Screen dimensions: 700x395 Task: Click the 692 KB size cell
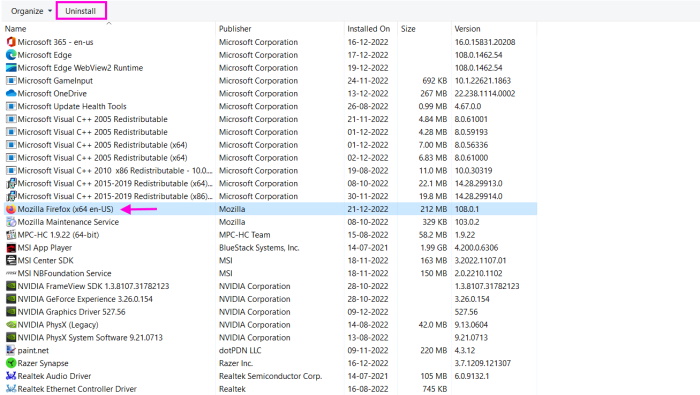[x=434, y=81]
